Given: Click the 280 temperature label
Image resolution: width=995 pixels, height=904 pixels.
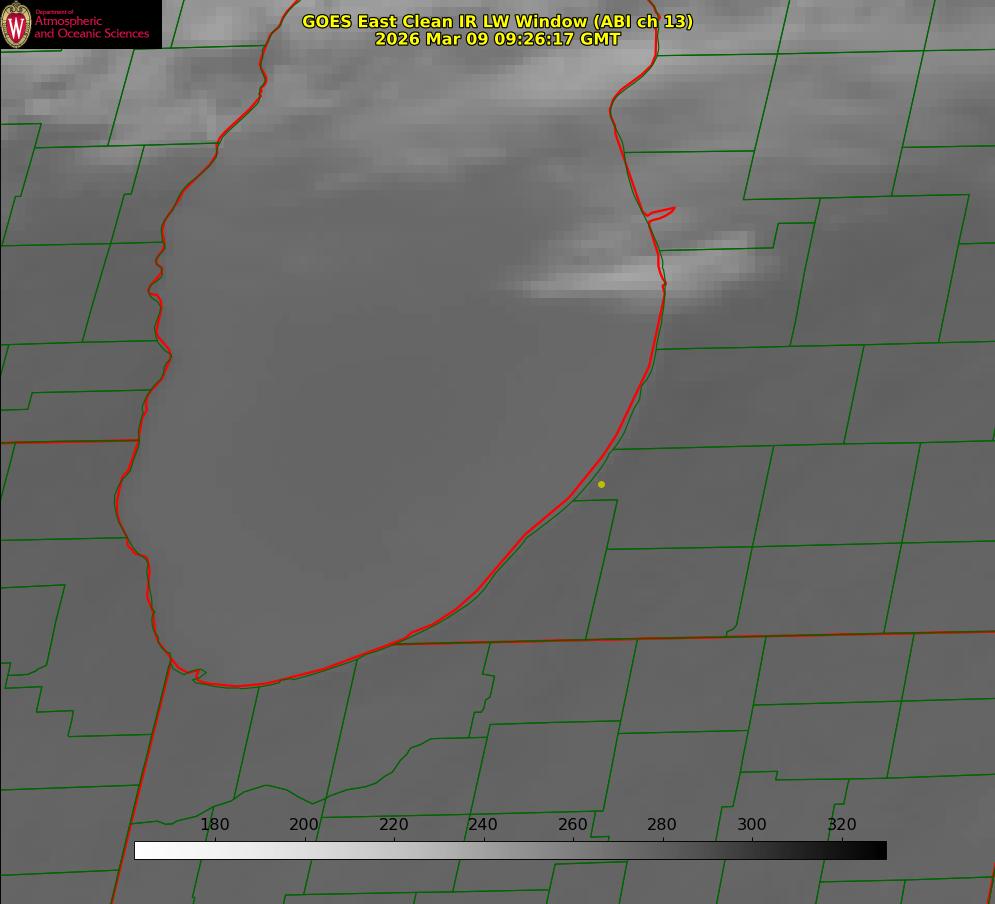Looking at the screenshot, I should point(662,825).
